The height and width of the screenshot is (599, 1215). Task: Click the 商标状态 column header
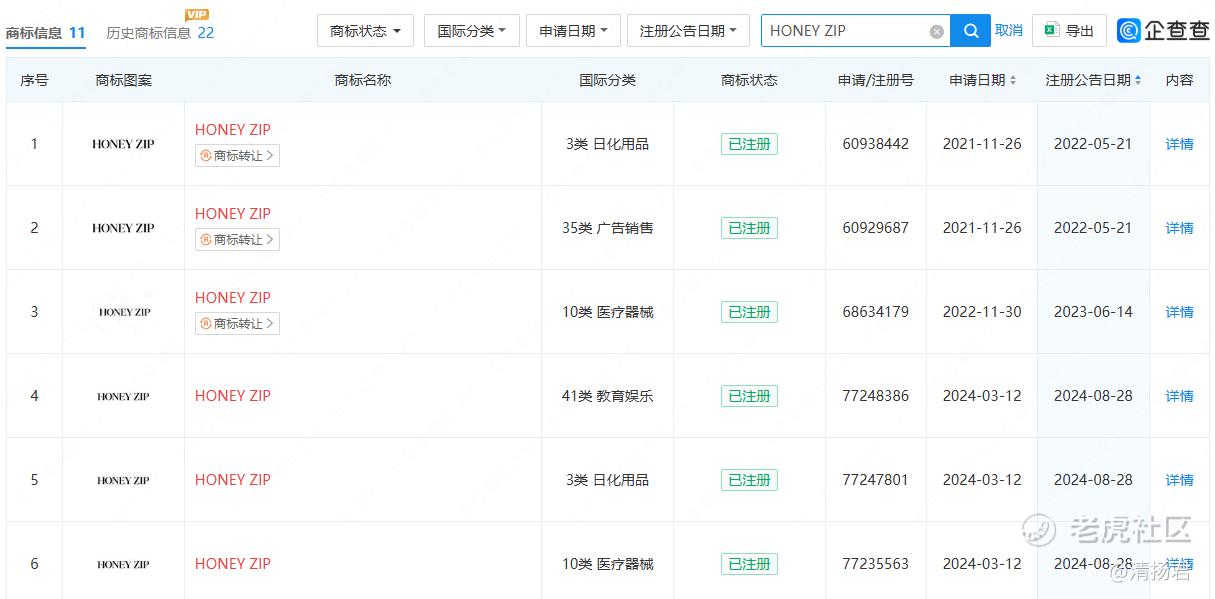[x=749, y=80]
